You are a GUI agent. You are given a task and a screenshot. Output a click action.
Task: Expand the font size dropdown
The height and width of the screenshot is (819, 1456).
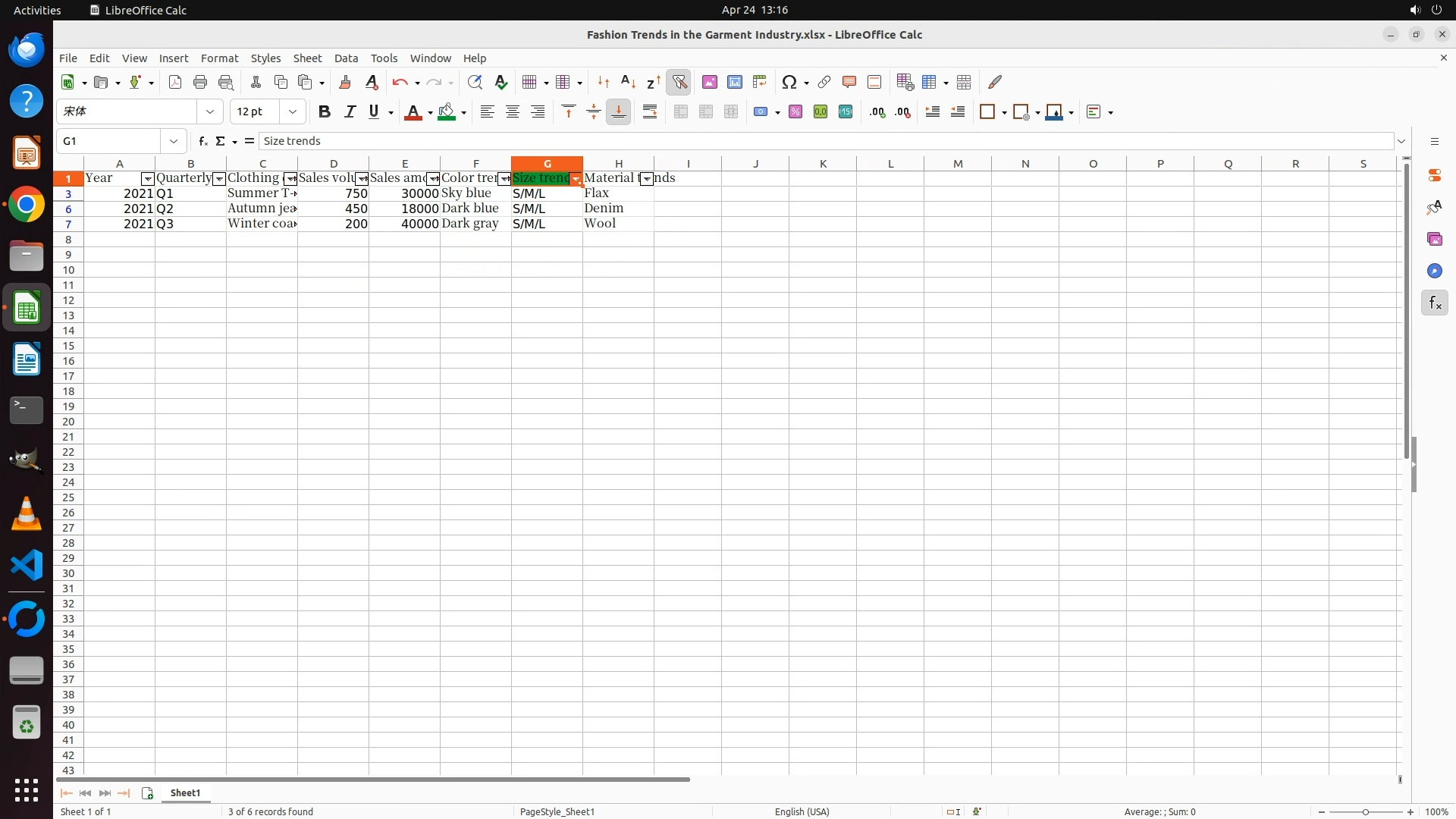tap(293, 112)
